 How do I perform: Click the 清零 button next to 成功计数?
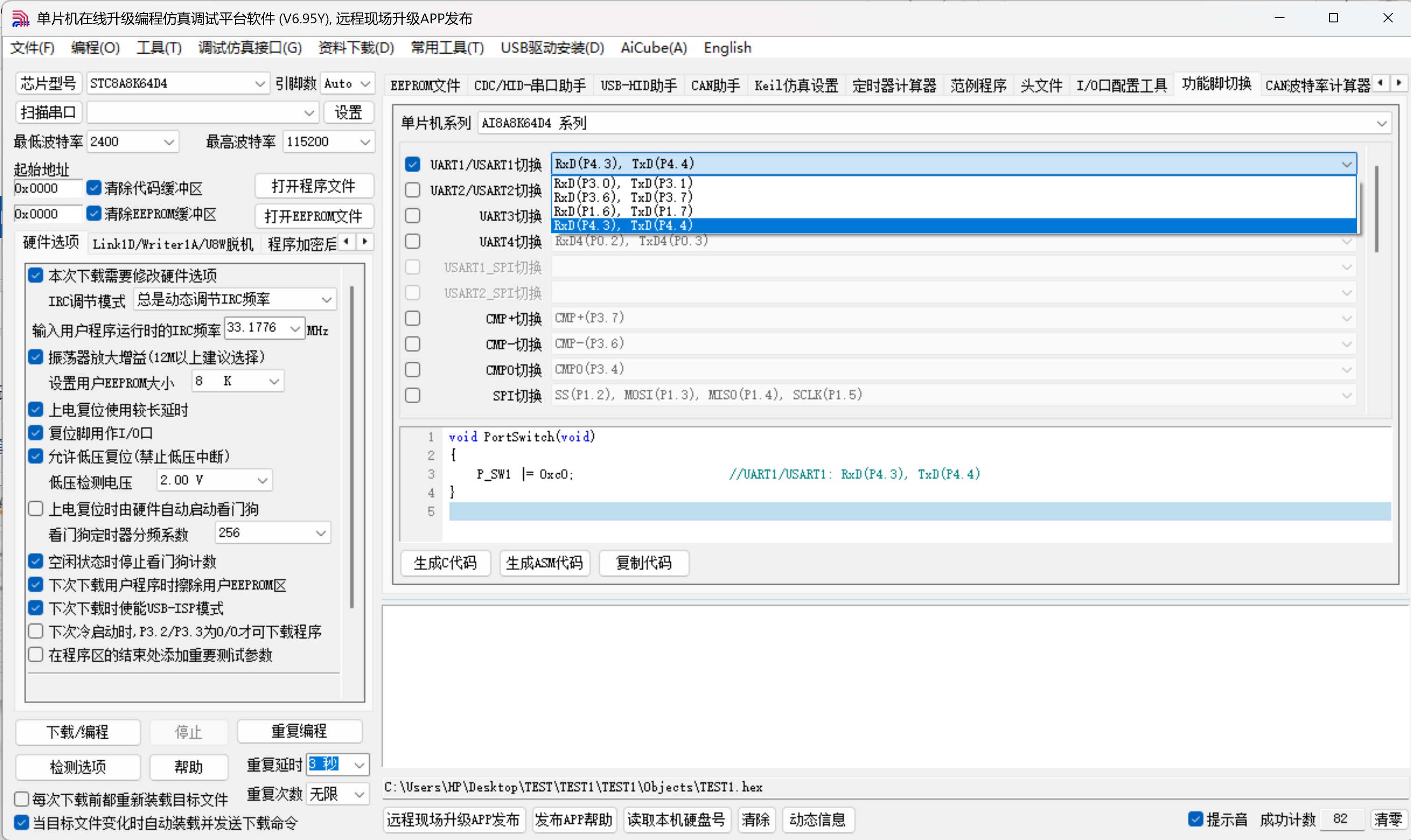(1388, 819)
